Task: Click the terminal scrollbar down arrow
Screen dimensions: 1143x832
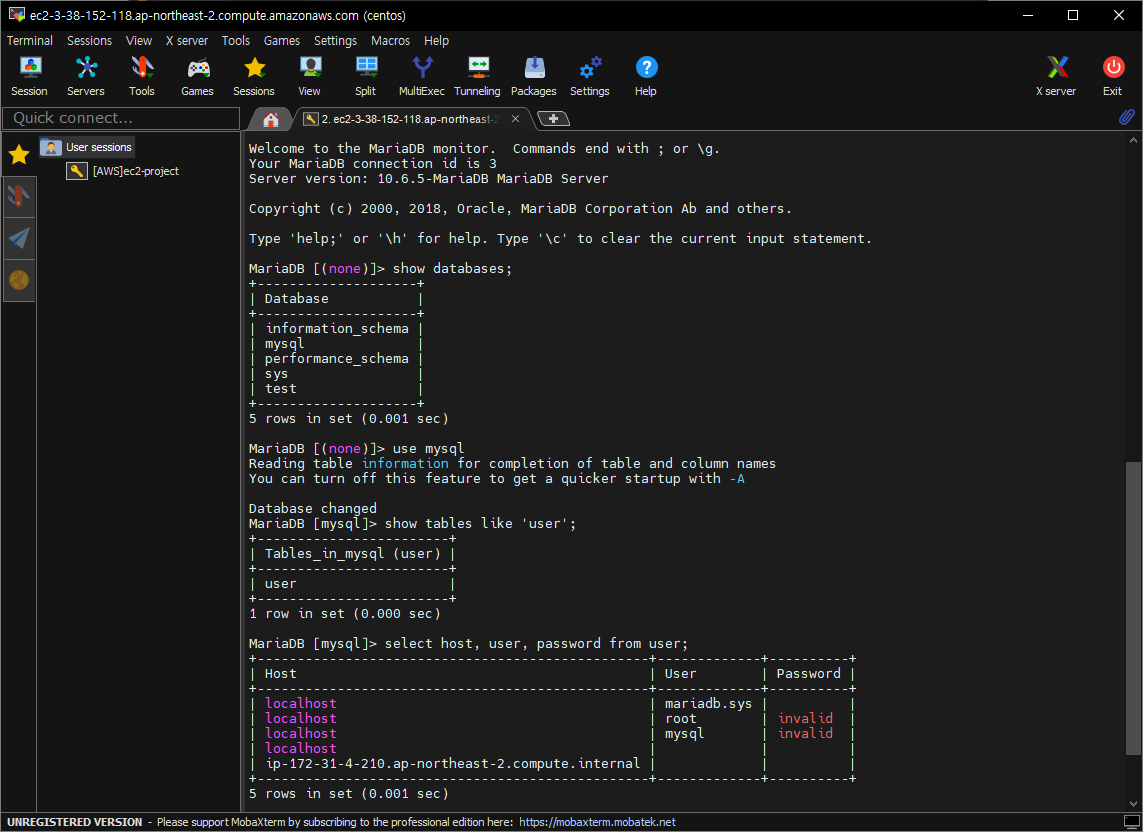Action: pyautogui.click(x=1133, y=804)
